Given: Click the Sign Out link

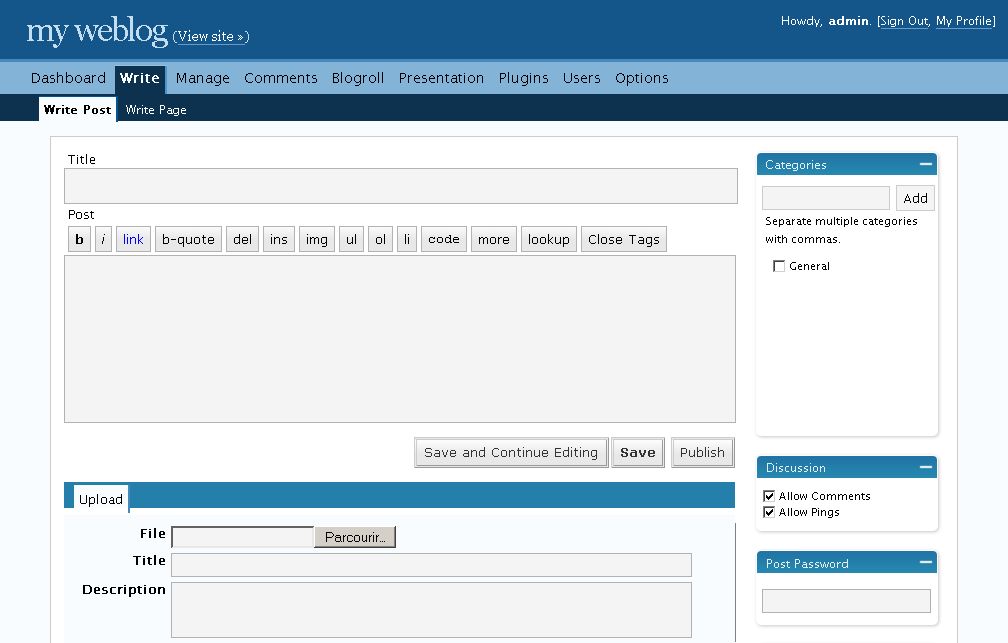Looking at the screenshot, I should 904,21.
